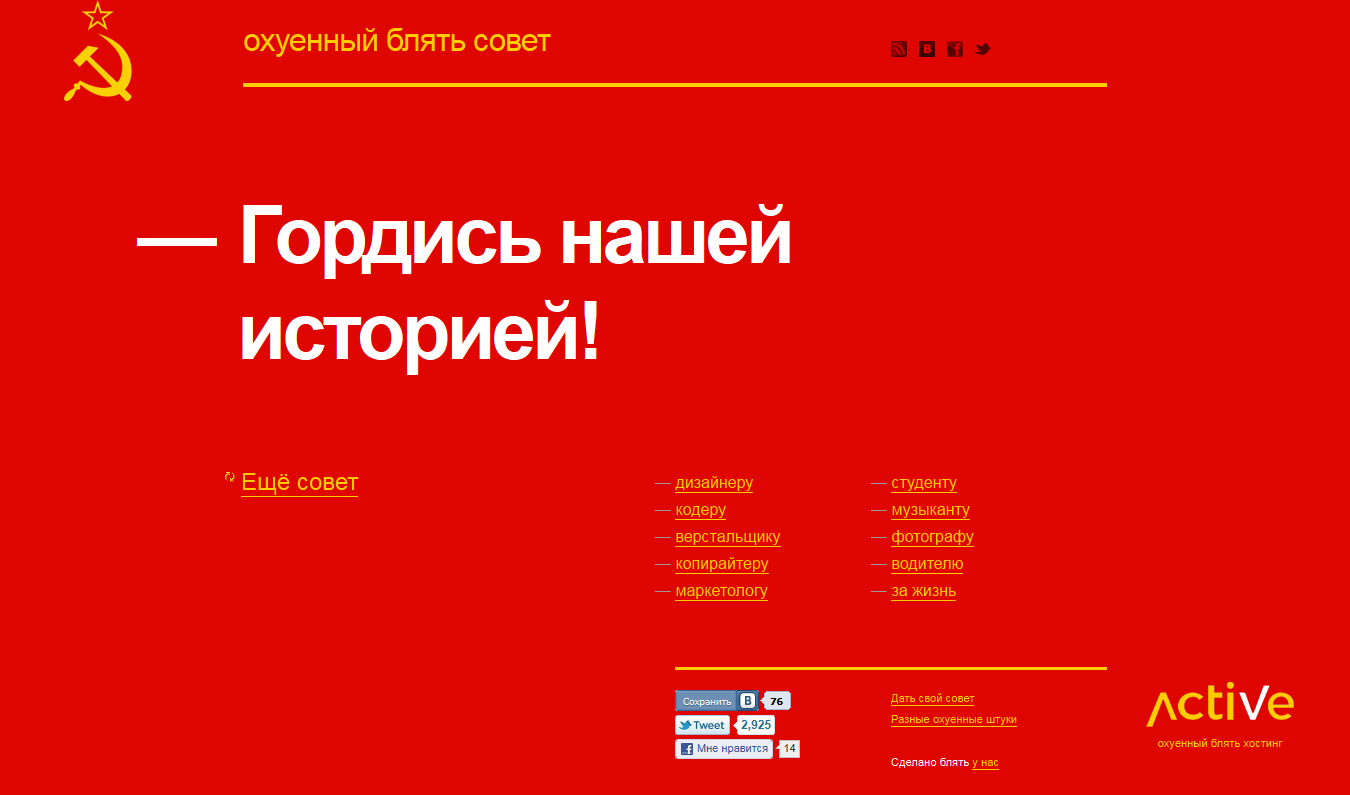Screen dimensions: 1350x795
Task: Click the Twitter bird icon in header
Action: (983, 49)
